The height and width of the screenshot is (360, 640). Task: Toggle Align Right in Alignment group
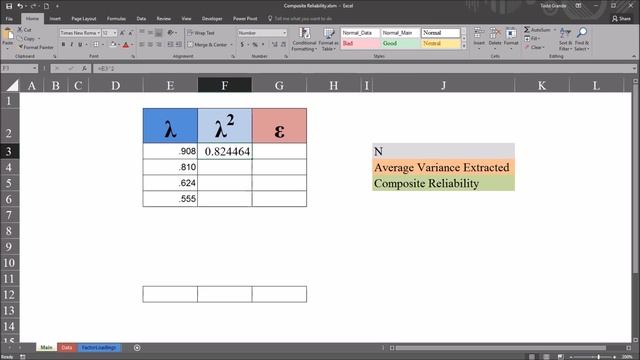158,44
